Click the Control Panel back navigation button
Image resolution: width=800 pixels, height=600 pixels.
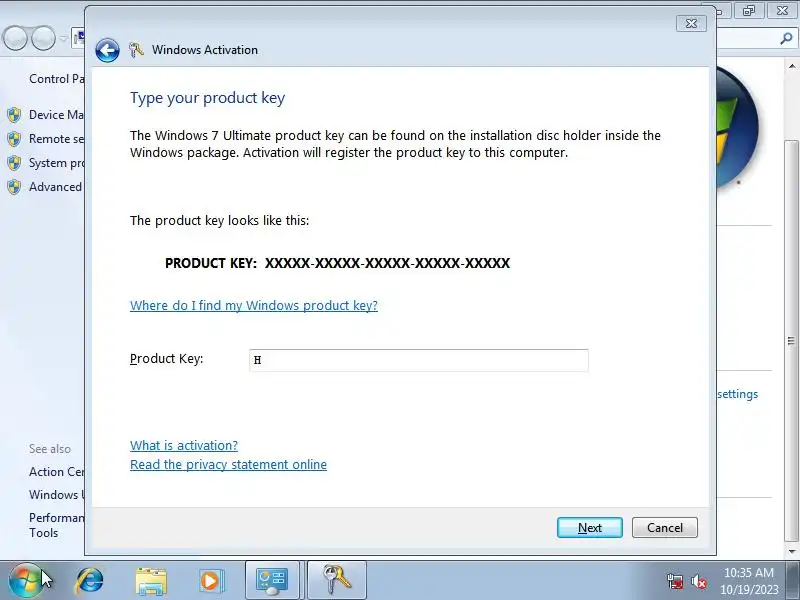coord(15,38)
